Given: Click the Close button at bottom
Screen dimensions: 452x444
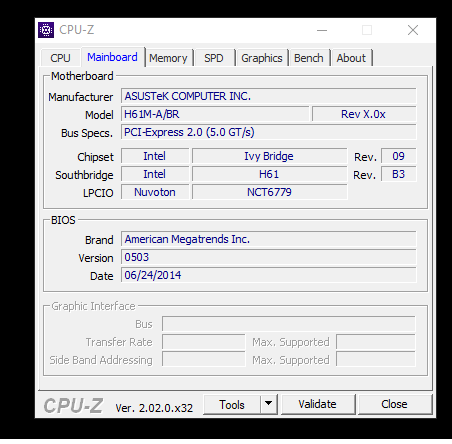Looking at the screenshot, I should 395,404.
